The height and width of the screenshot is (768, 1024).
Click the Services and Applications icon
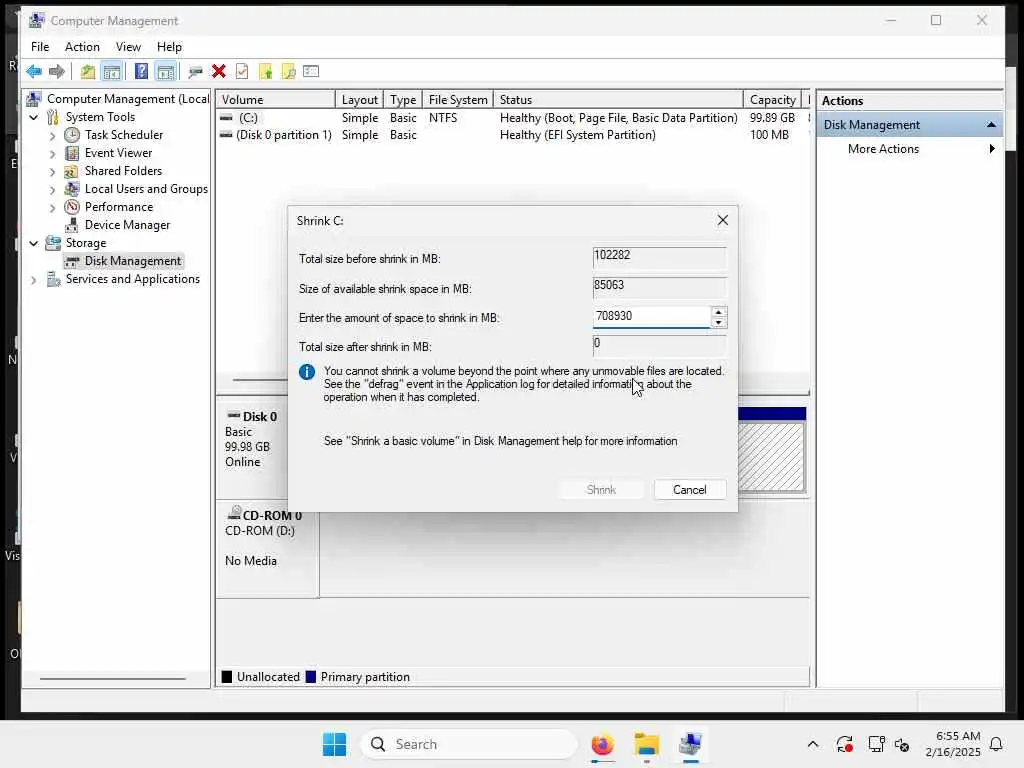coord(53,280)
